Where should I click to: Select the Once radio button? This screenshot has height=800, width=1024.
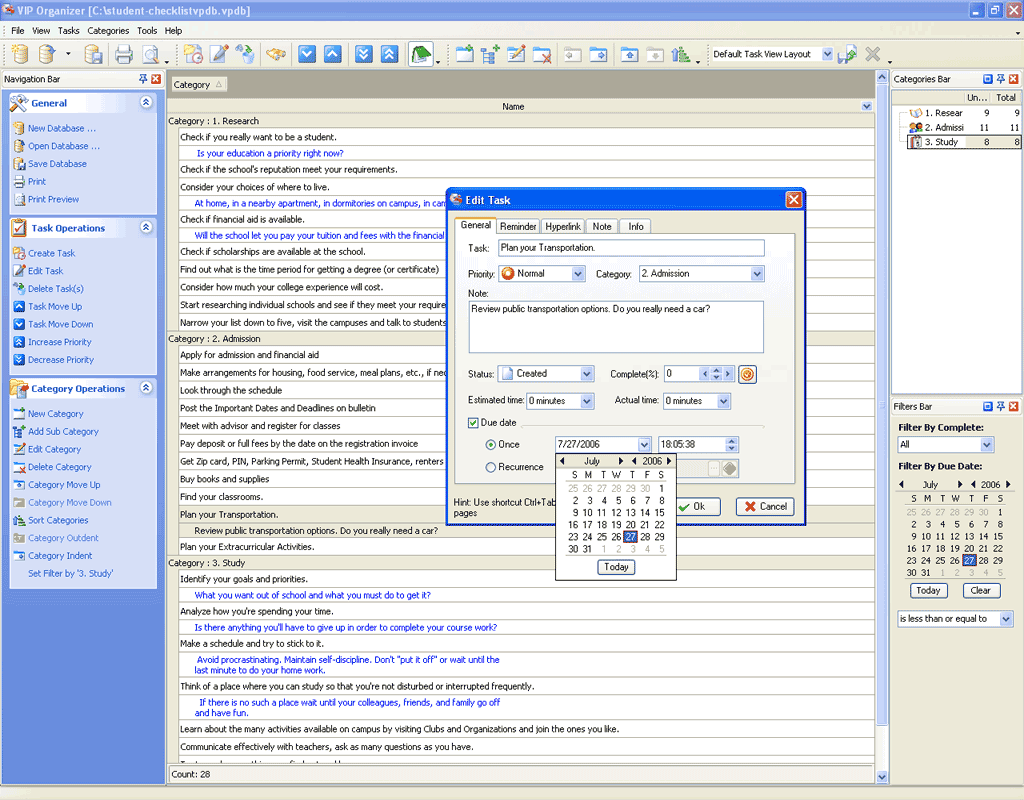click(x=490, y=444)
